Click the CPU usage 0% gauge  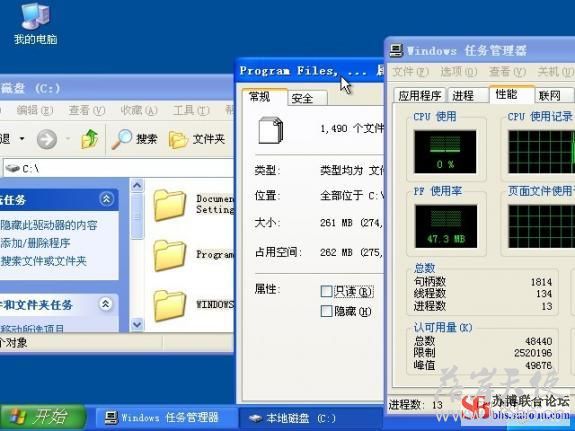tap(445, 152)
